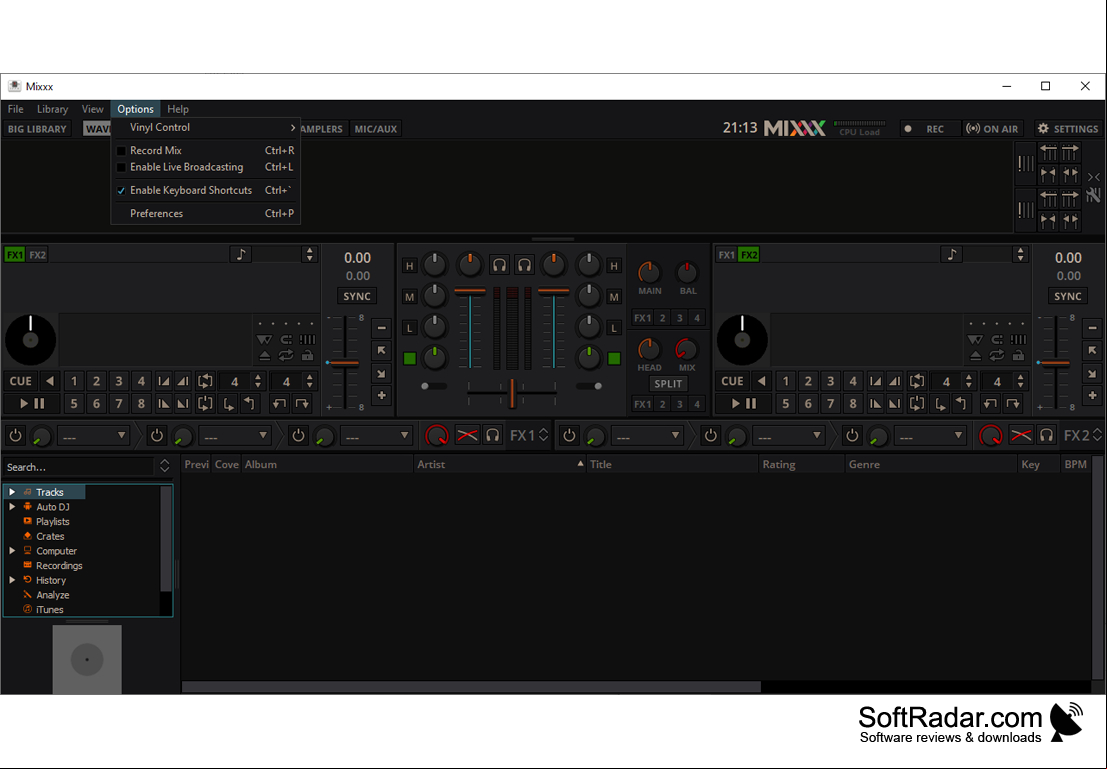Image resolution: width=1107 pixels, height=769 pixels.
Task: Click in the library Search field
Action: (x=79, y=467)
